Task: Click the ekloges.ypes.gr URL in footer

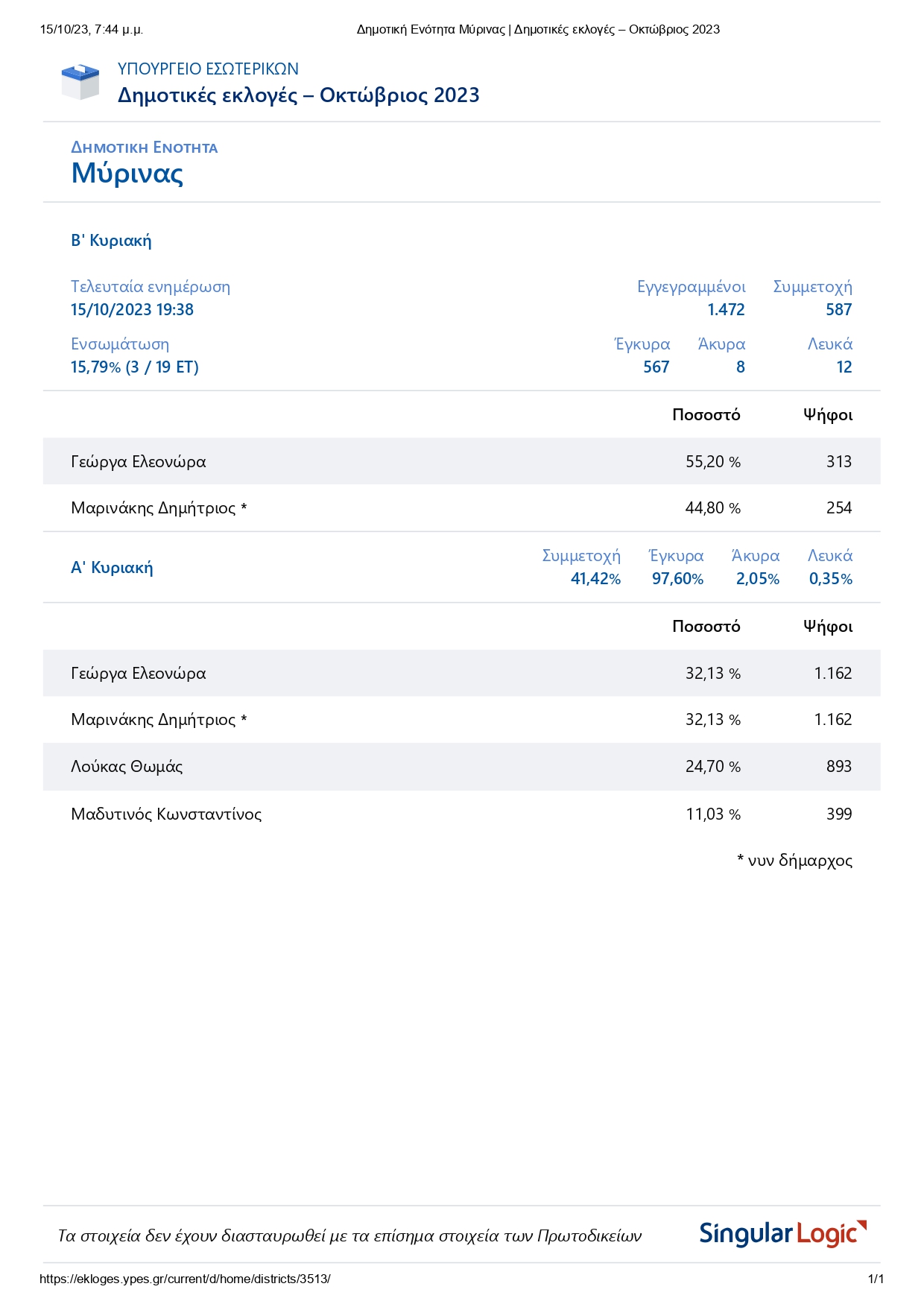Action: [x=185, y=1279]
